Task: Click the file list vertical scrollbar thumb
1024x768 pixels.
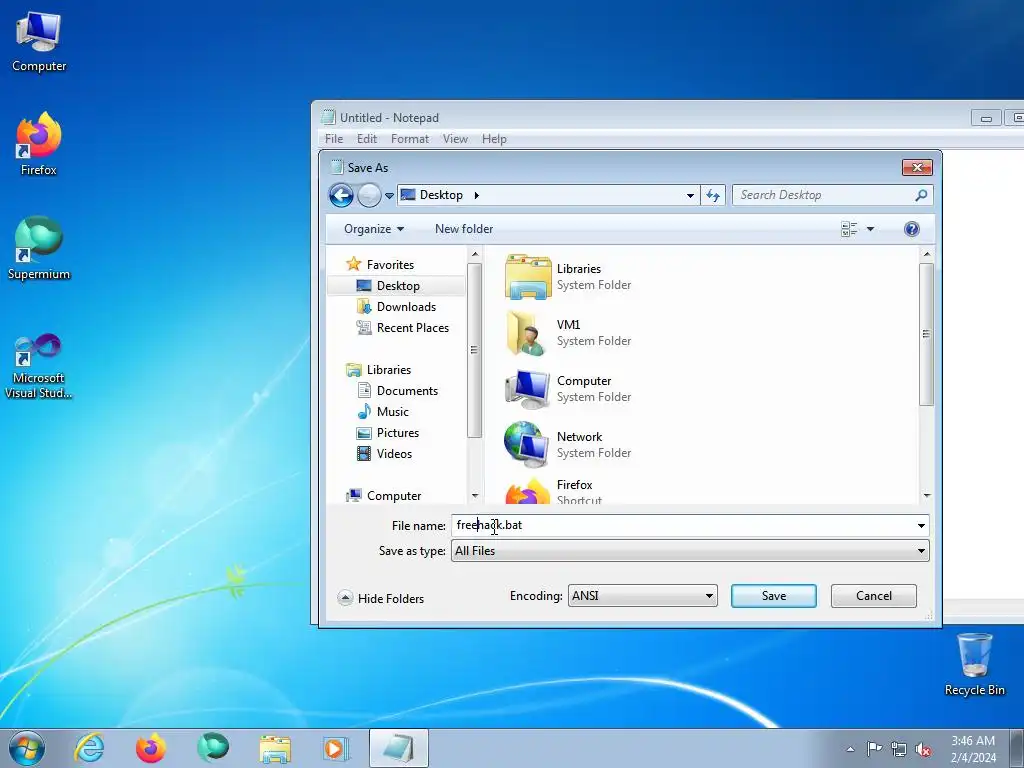Action: click(926, 334)
